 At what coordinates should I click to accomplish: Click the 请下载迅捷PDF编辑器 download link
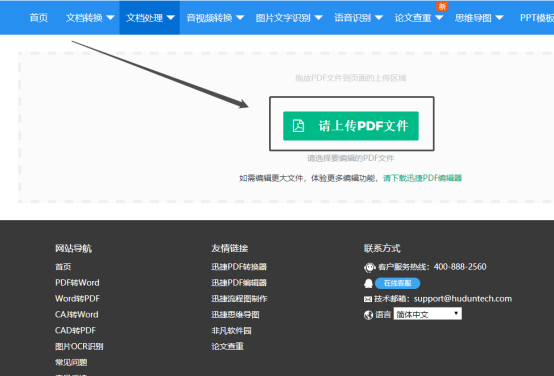422,178
